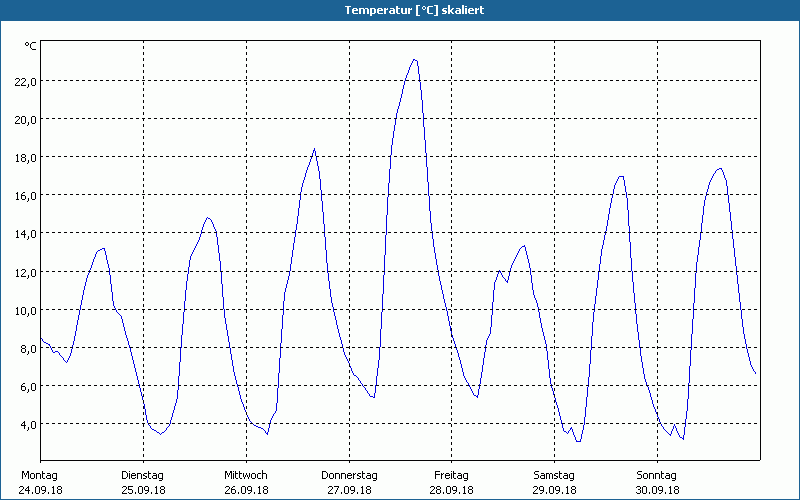This screenshot has height=500, width=800.
Task: Click the date 30.09.18
Action: point(657,490)
